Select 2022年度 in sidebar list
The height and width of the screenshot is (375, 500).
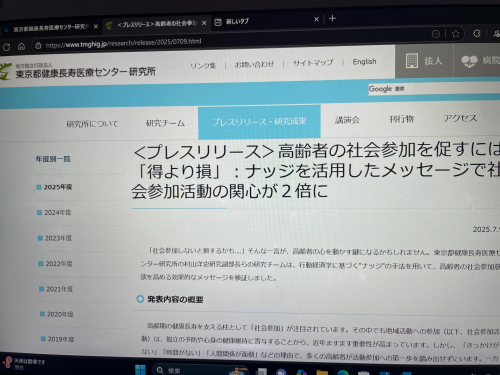58,264
